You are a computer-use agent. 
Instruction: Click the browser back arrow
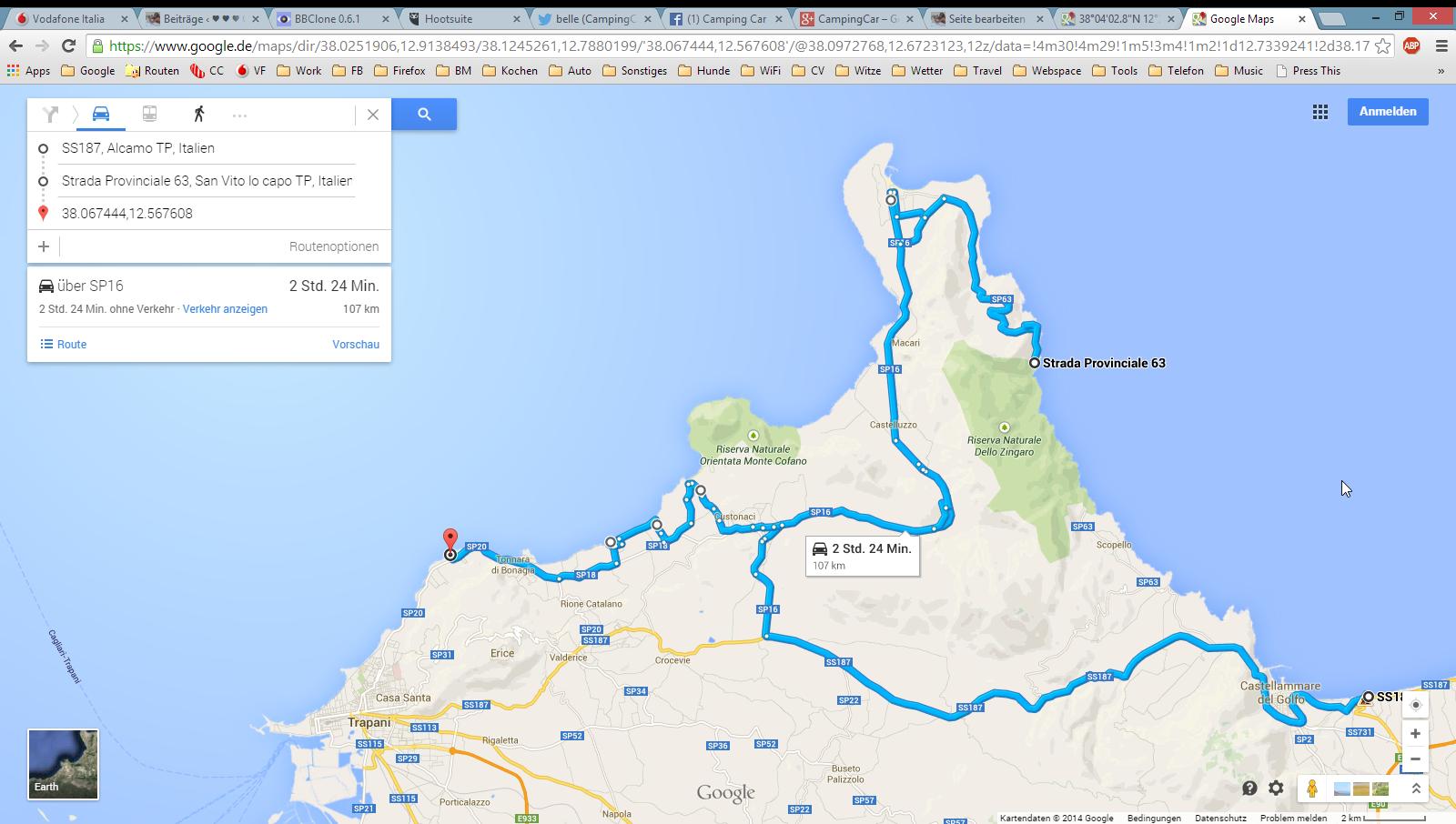(15, 45)
